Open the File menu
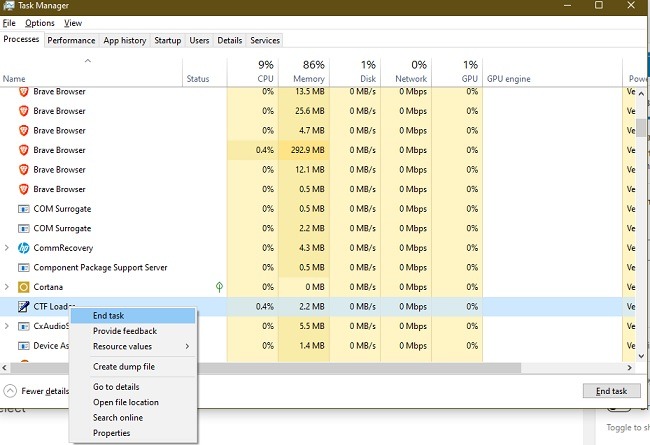650x445 pixels. coord(9,23)
